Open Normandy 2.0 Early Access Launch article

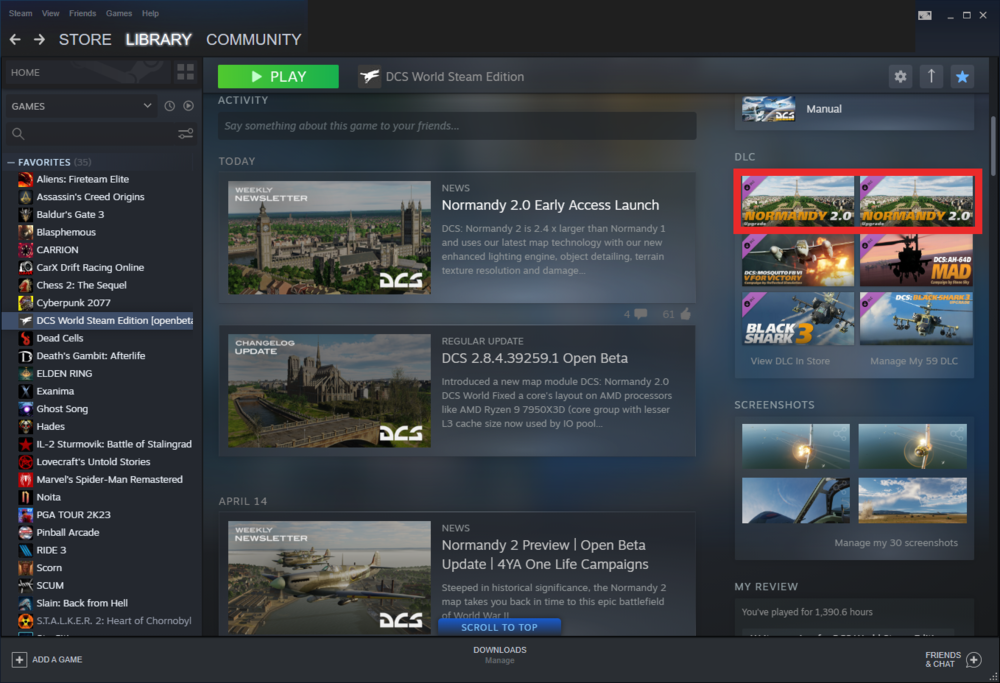(x=550, y=205)
